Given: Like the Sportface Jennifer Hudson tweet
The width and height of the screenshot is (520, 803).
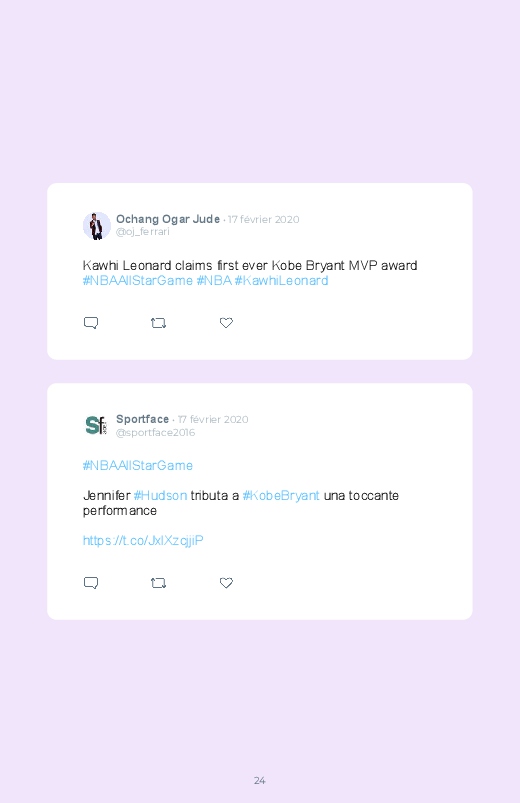Looking at the screenshot, I should [226, 583].
